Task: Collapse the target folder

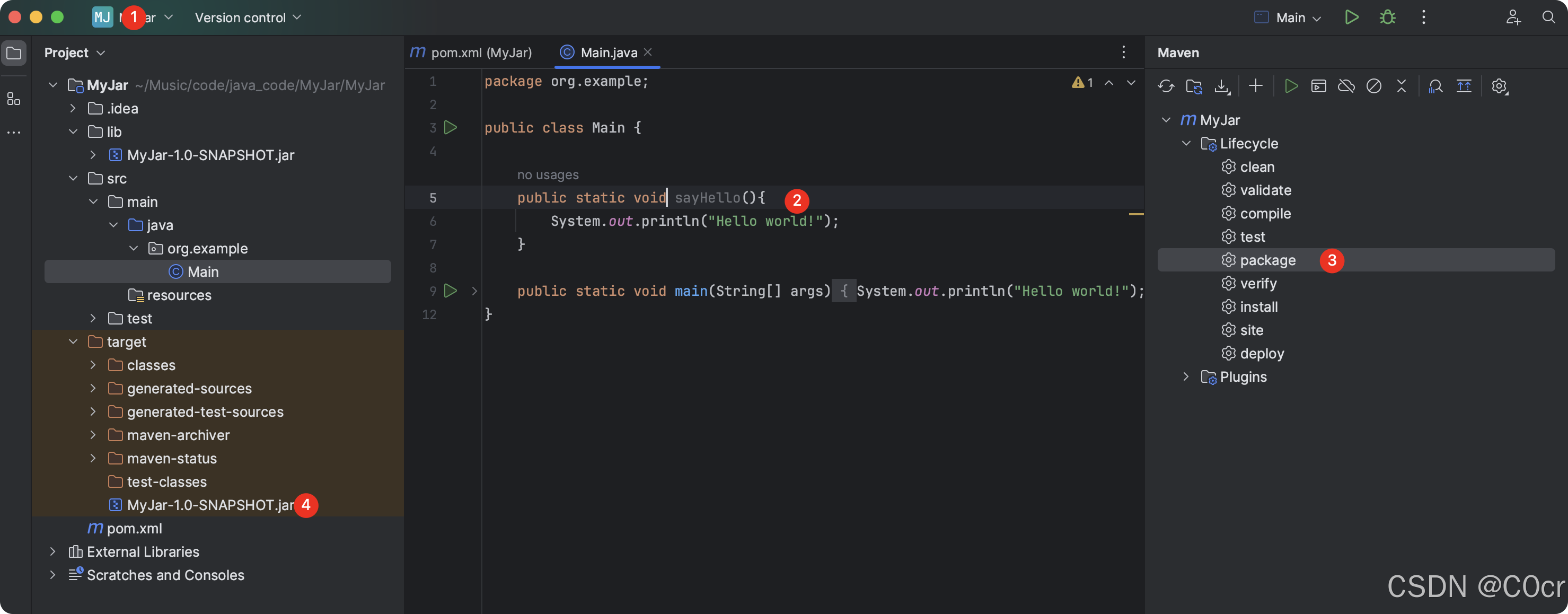Action: click(73, 341)
